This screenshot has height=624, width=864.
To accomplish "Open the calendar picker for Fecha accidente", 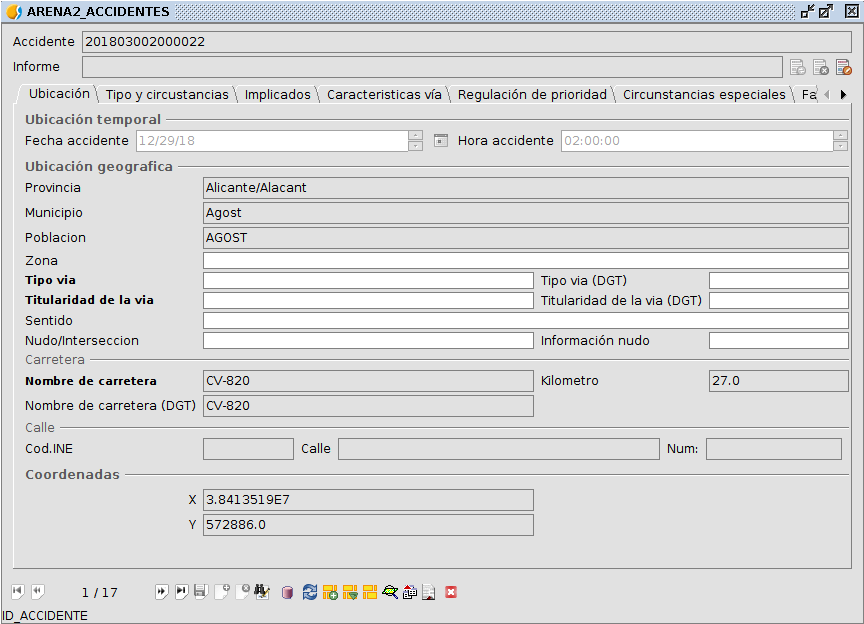I will tap(441, 141).
